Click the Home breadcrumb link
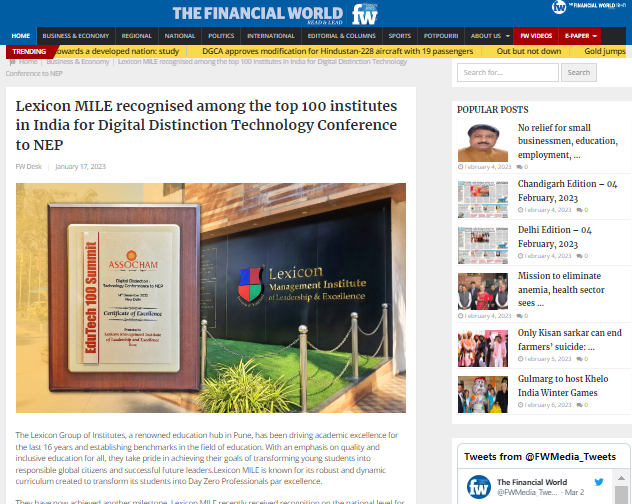 pyautogui.click(x=28, y=62)
